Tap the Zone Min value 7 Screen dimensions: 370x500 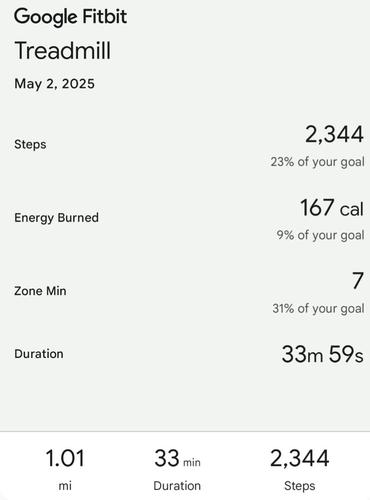pos(358,281)
